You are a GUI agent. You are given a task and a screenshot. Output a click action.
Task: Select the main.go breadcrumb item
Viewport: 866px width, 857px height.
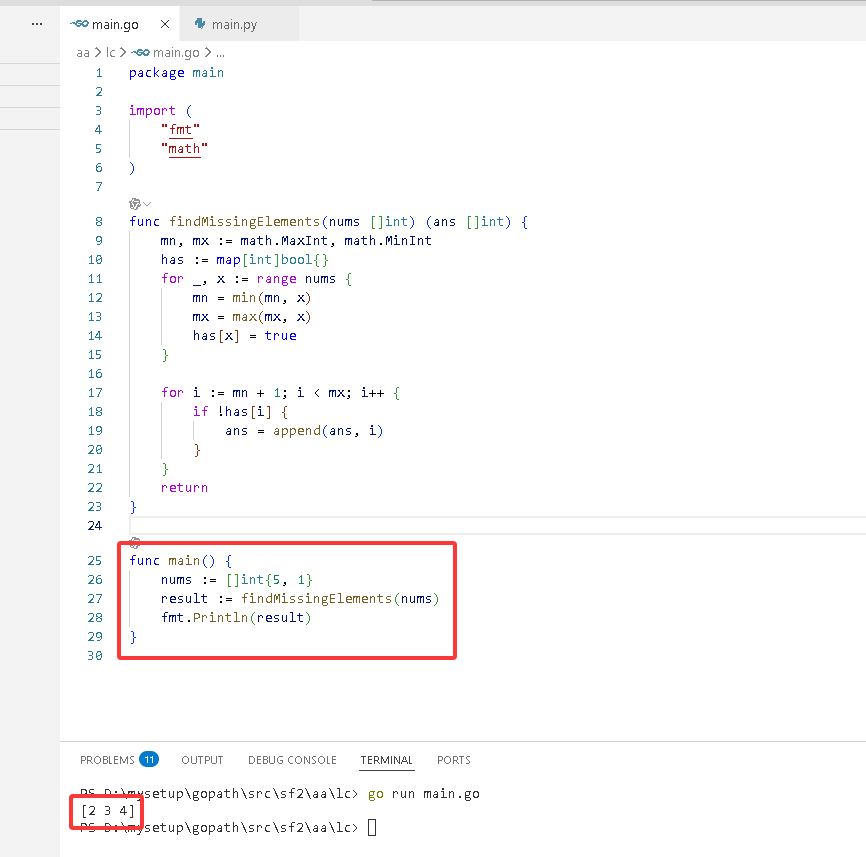tap(176, 52)
